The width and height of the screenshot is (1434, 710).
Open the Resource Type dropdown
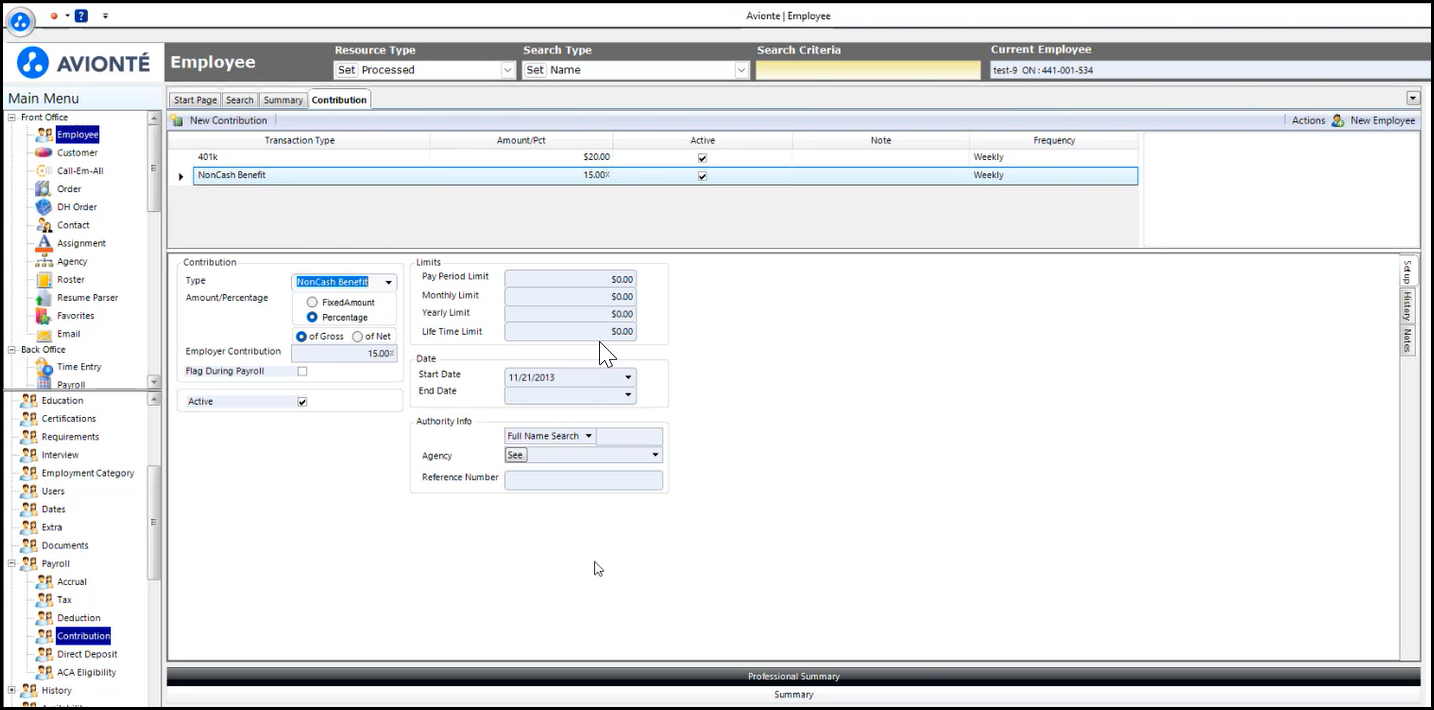(507, 70)
